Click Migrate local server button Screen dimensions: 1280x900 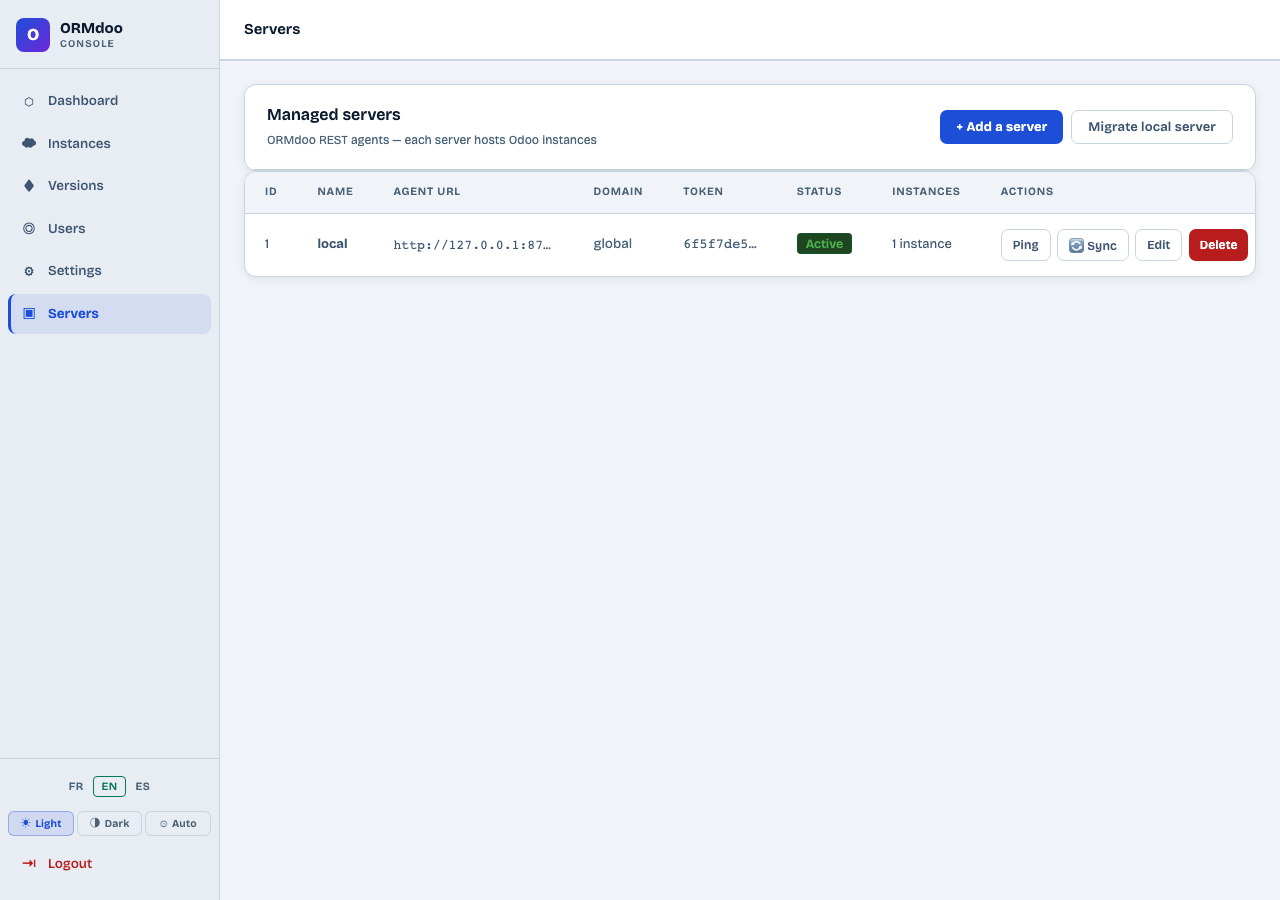coord(1152,127)
